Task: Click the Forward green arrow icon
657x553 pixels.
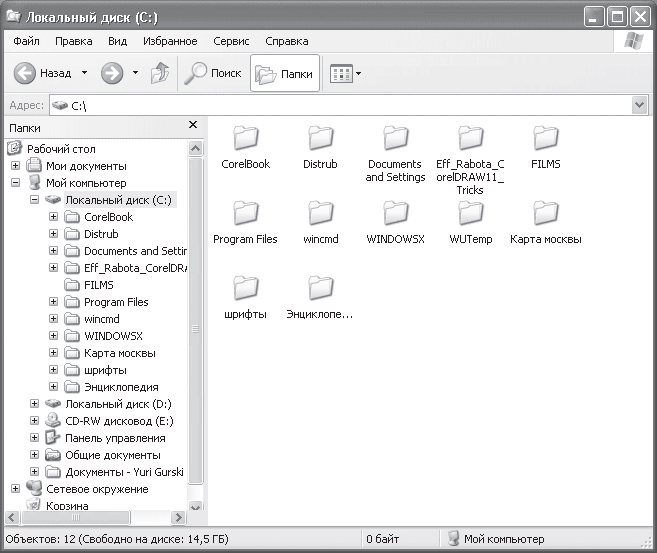Action: coord(112,73)
